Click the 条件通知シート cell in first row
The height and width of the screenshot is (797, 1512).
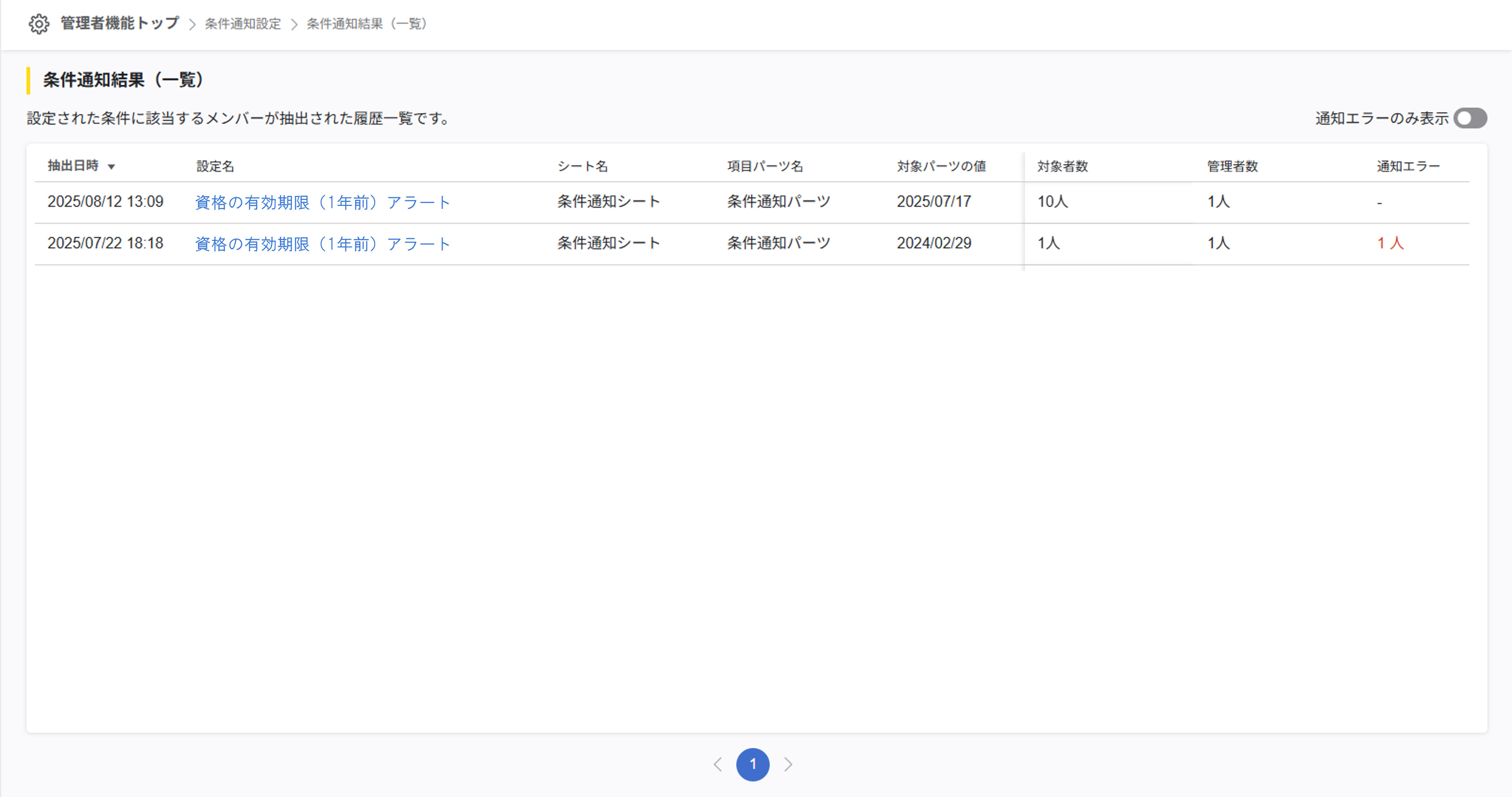tap(608, 202)
